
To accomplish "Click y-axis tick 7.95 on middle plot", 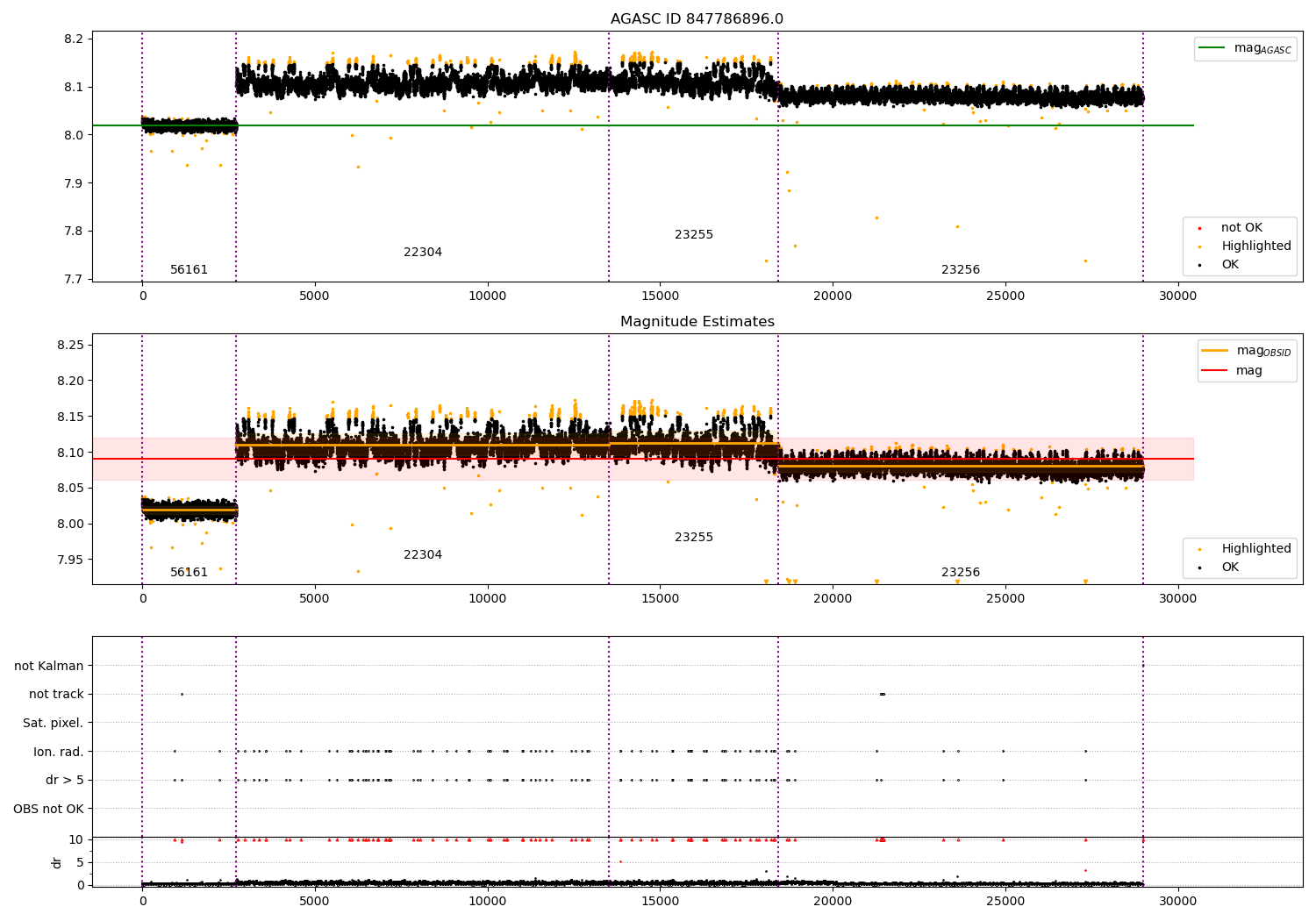I will [x=69, y=560].
